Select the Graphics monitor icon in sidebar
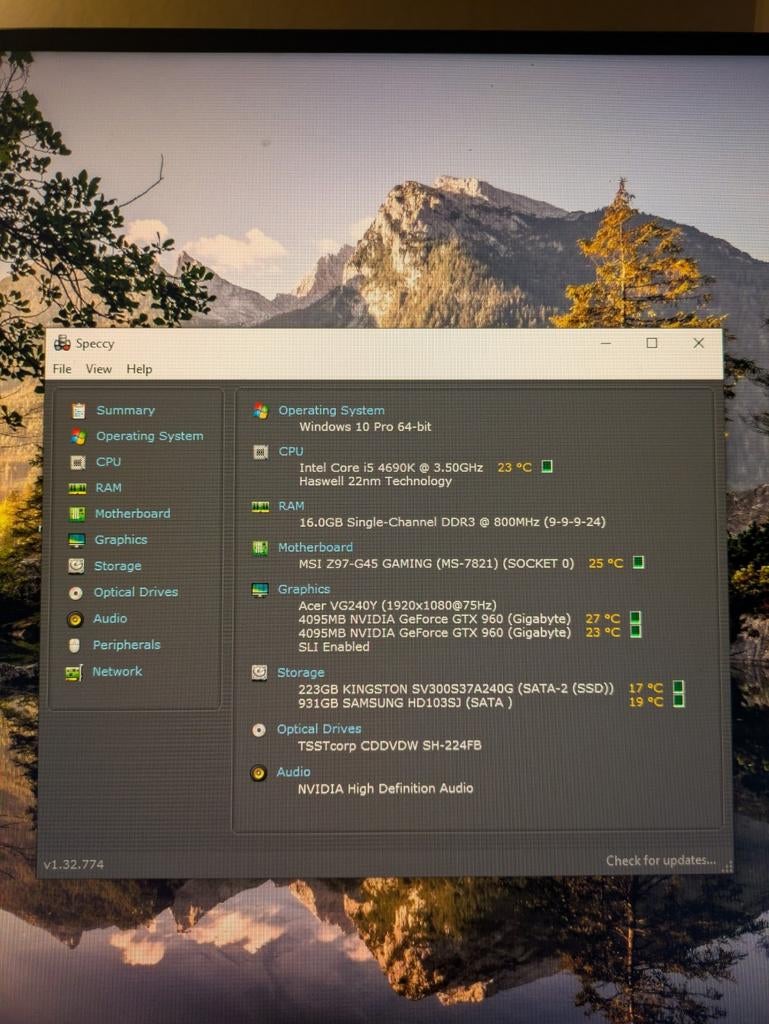The width and height of the screenshot is (769, 1024). click(x=76, y=539)
